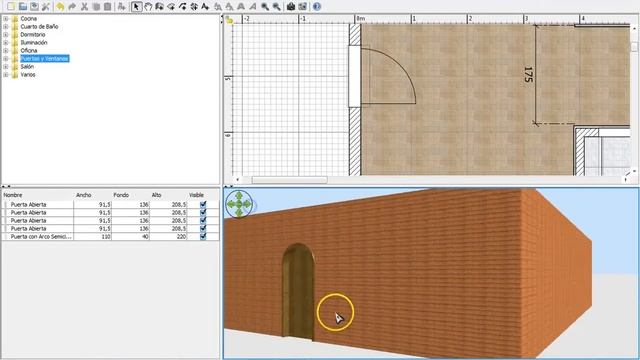Zoom in on the plan
Viewport: 640px width, 360px height.
pos(265,7)
